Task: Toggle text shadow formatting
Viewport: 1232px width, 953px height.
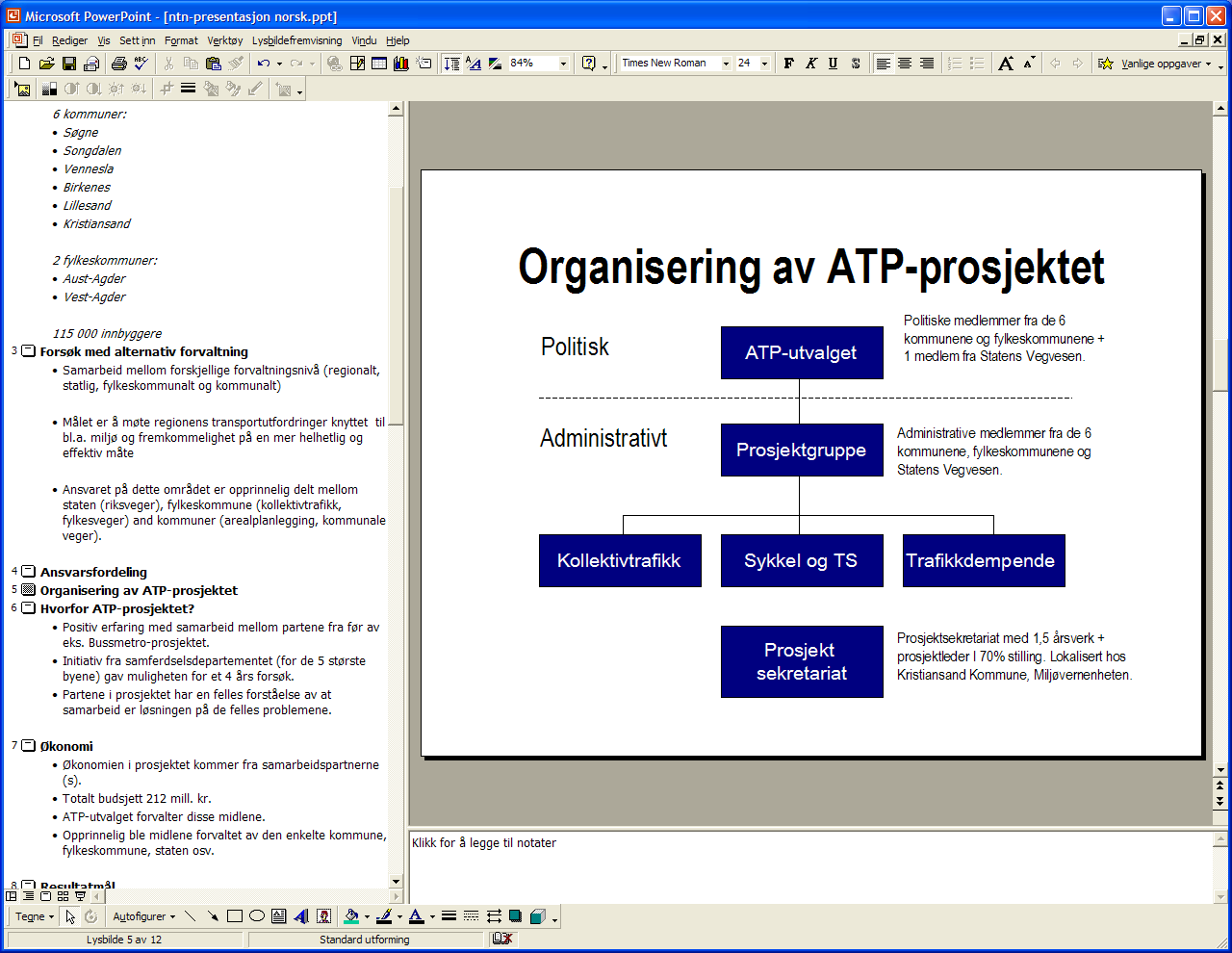Action: (856, 64)
